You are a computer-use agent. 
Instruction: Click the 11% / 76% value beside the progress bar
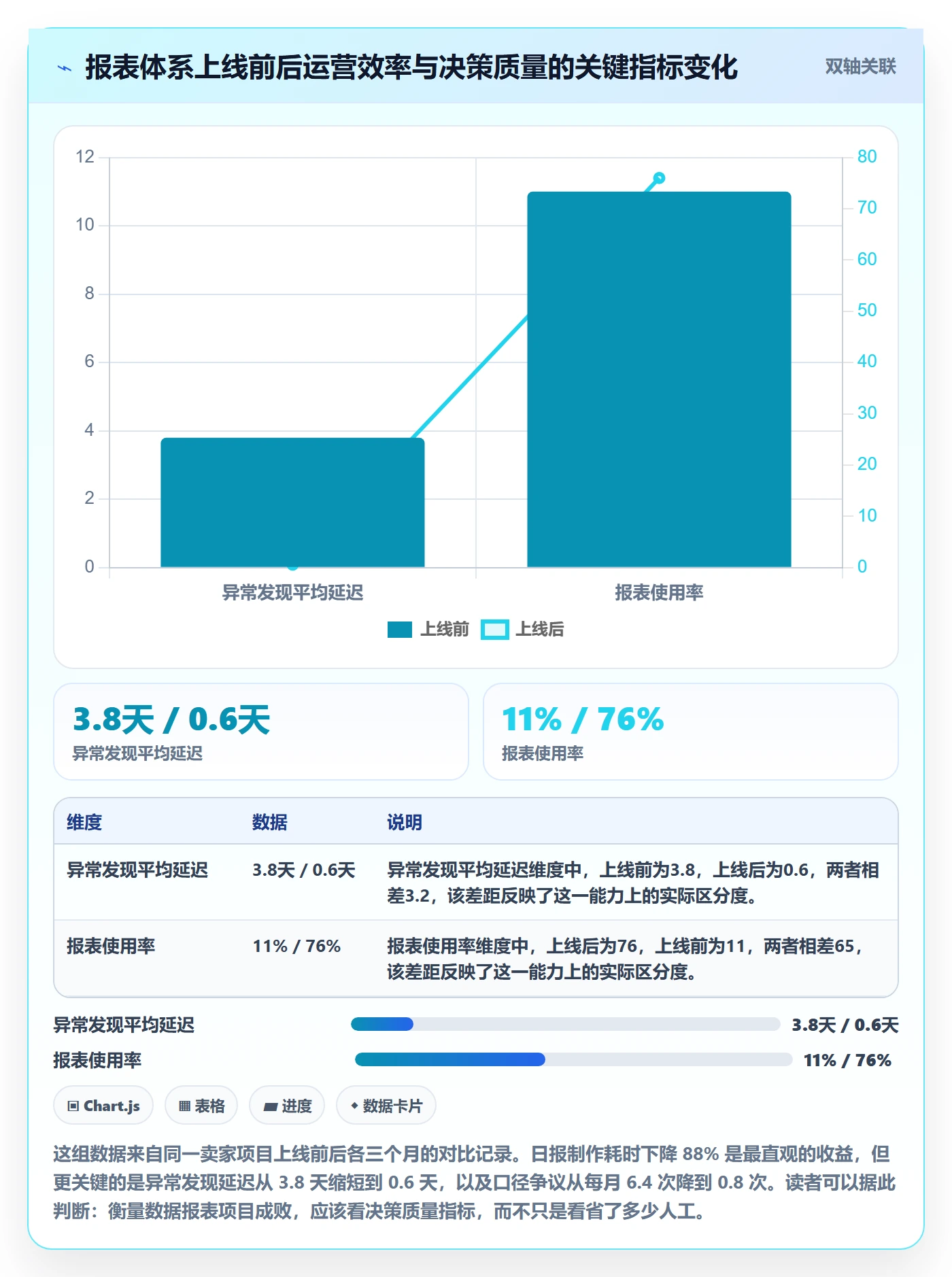(847, 1060)
